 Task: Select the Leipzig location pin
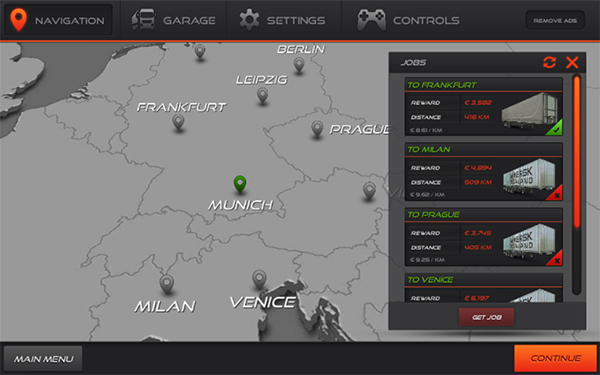click(x=262, y=95)
